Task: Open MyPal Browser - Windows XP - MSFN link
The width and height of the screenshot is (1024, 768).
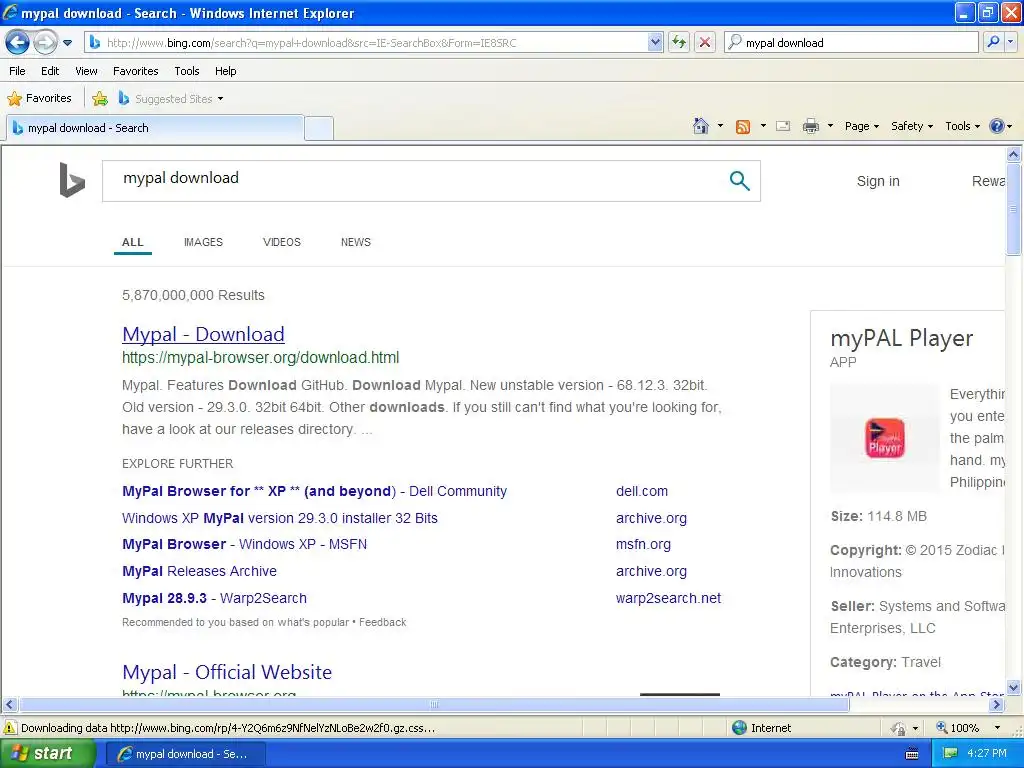Action: coord(244,544)
